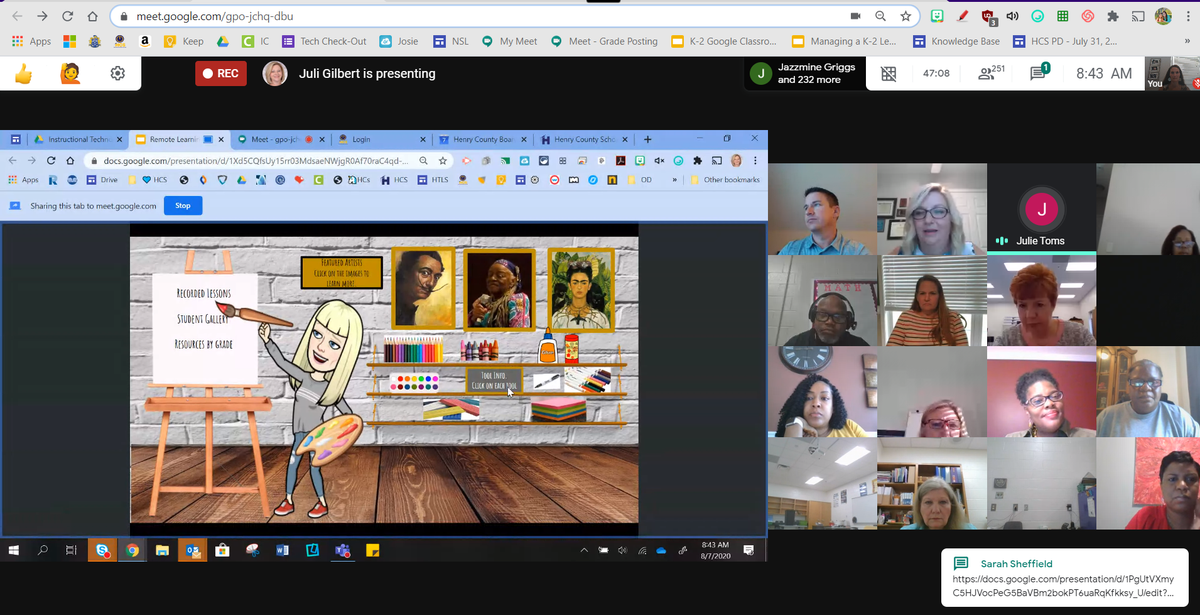Open the Chrome Extensions puzzle icon
Screen dimensions: 1200x615
click(x=1112, y=16)
